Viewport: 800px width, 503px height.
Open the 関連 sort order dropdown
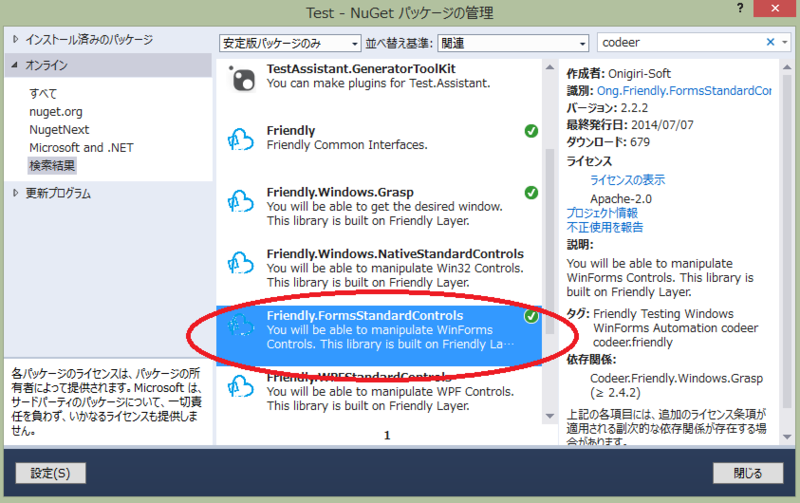click(x=513, y=43)
